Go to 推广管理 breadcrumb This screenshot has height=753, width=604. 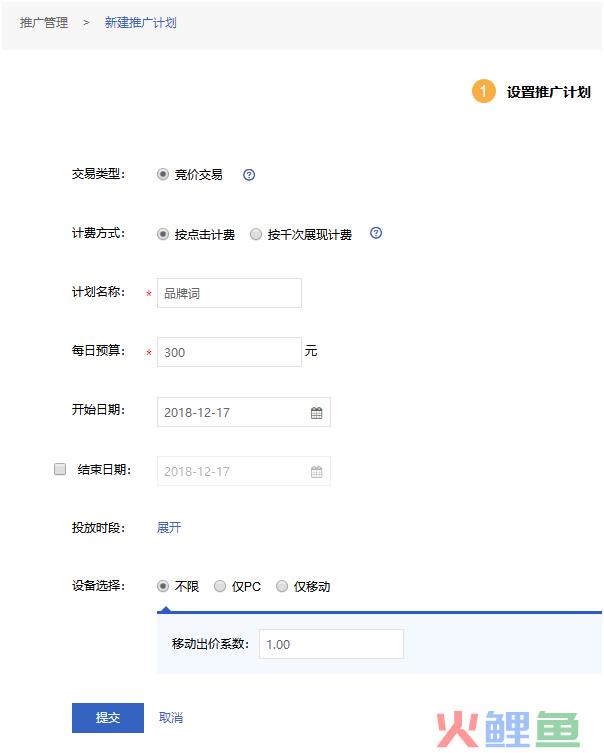[x=44, y=23]
